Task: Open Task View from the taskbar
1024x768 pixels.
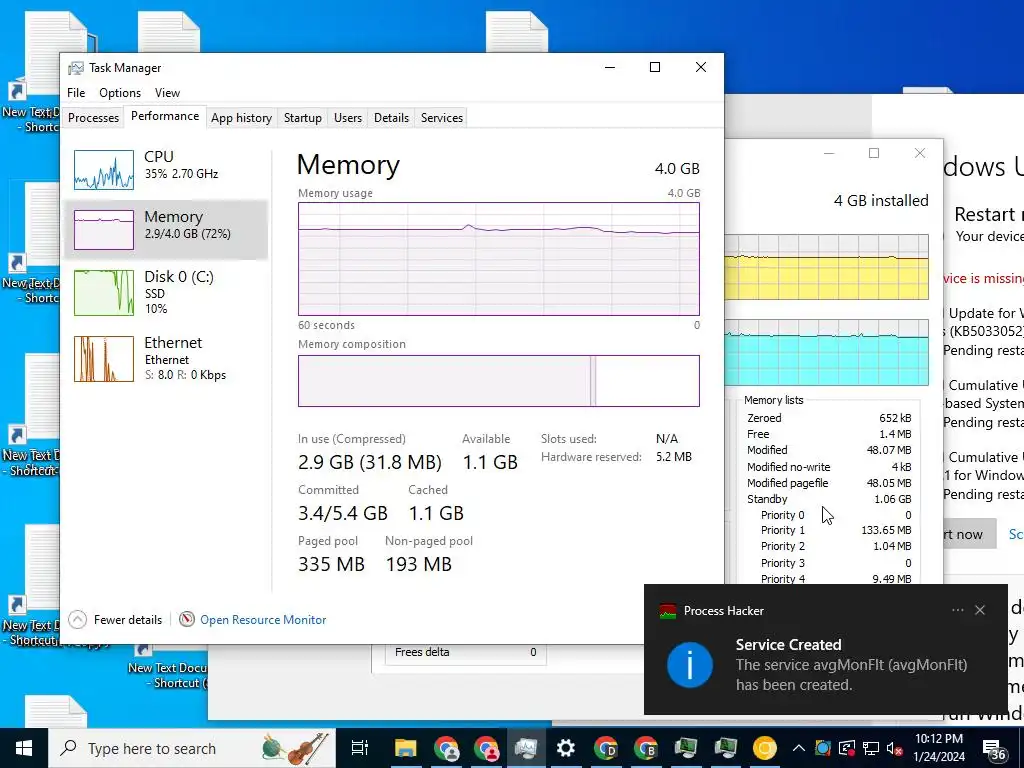Action: pyautogui.click(x=360, y=748)
